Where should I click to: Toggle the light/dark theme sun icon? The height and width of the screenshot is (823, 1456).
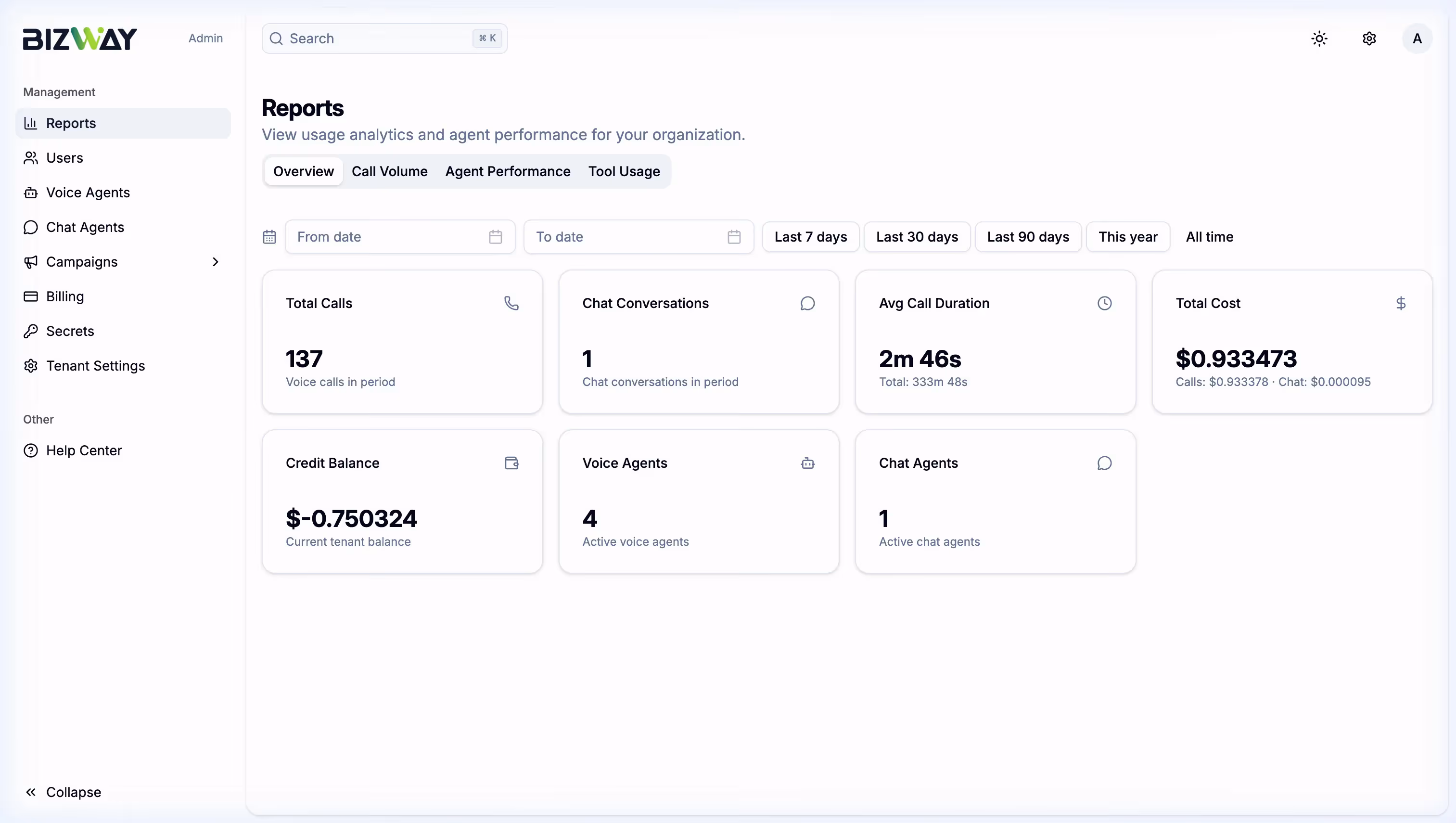(1319, 39)
